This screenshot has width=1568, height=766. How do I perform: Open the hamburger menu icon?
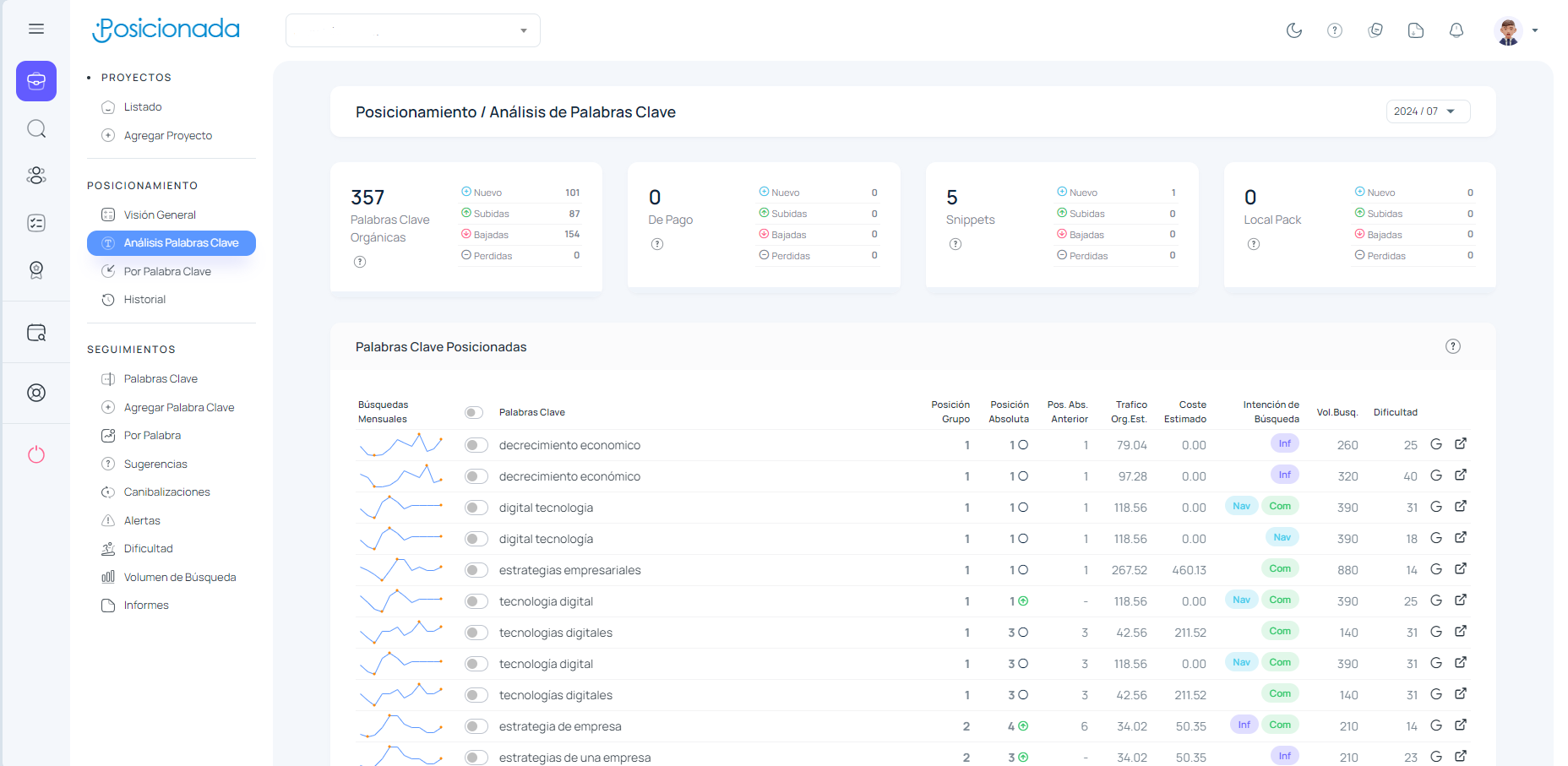coord(36,29)
